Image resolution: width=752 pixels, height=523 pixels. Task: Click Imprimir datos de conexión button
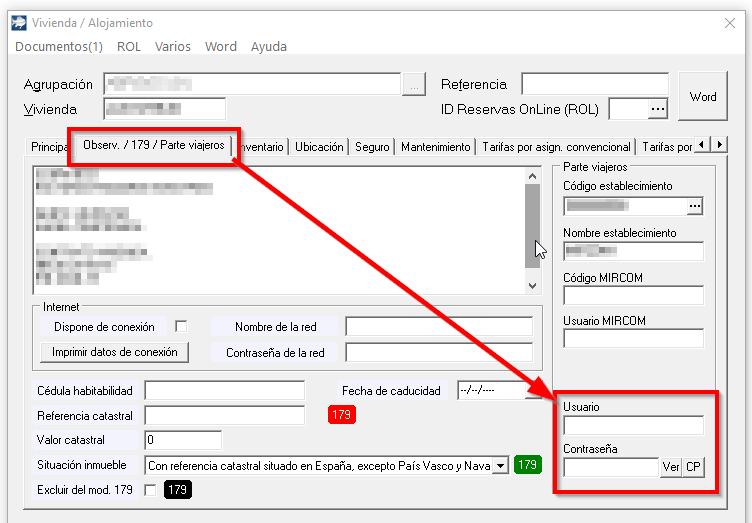[114, 352]
